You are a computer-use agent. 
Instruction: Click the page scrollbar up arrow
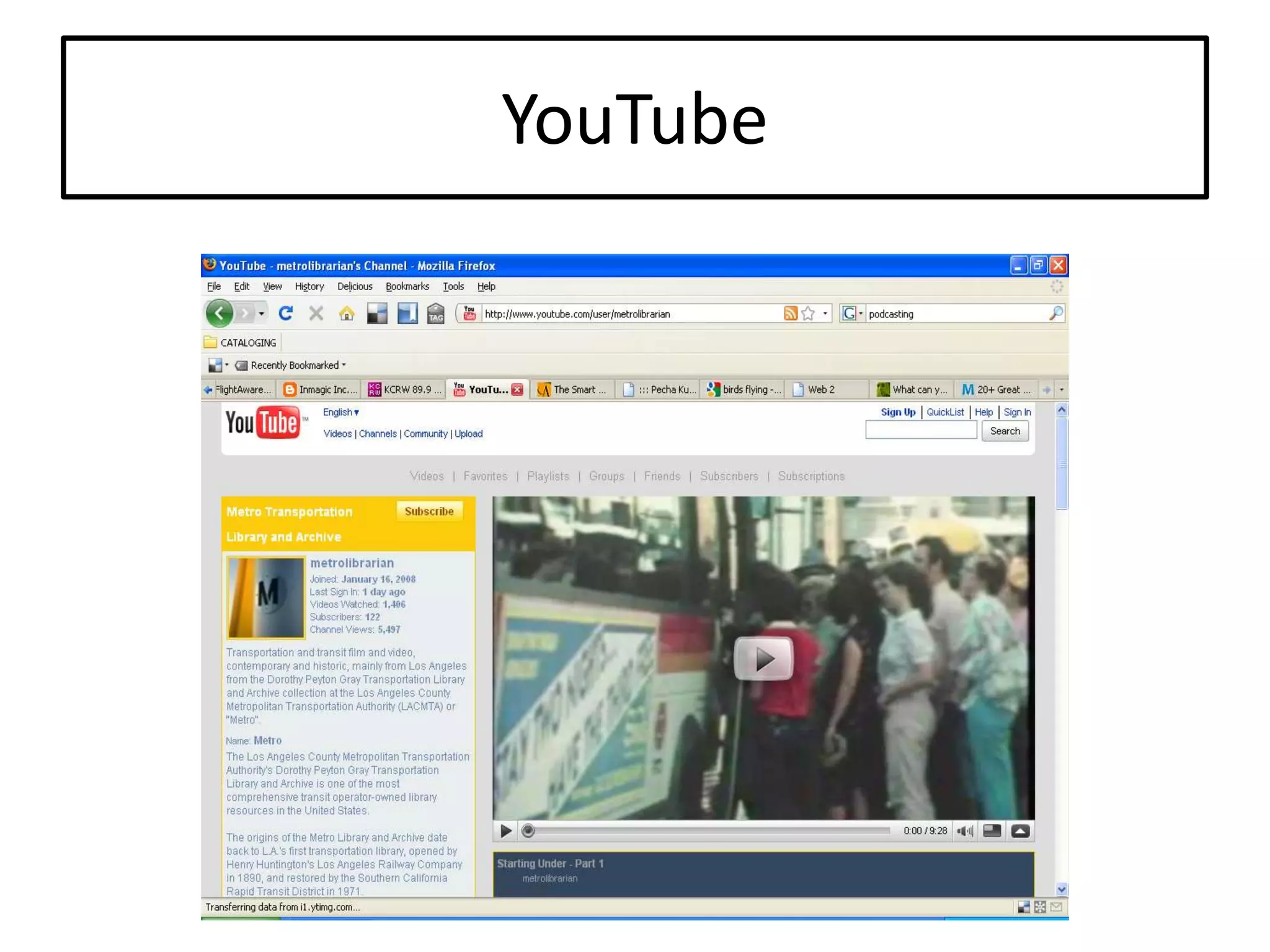click(1062, 410)
